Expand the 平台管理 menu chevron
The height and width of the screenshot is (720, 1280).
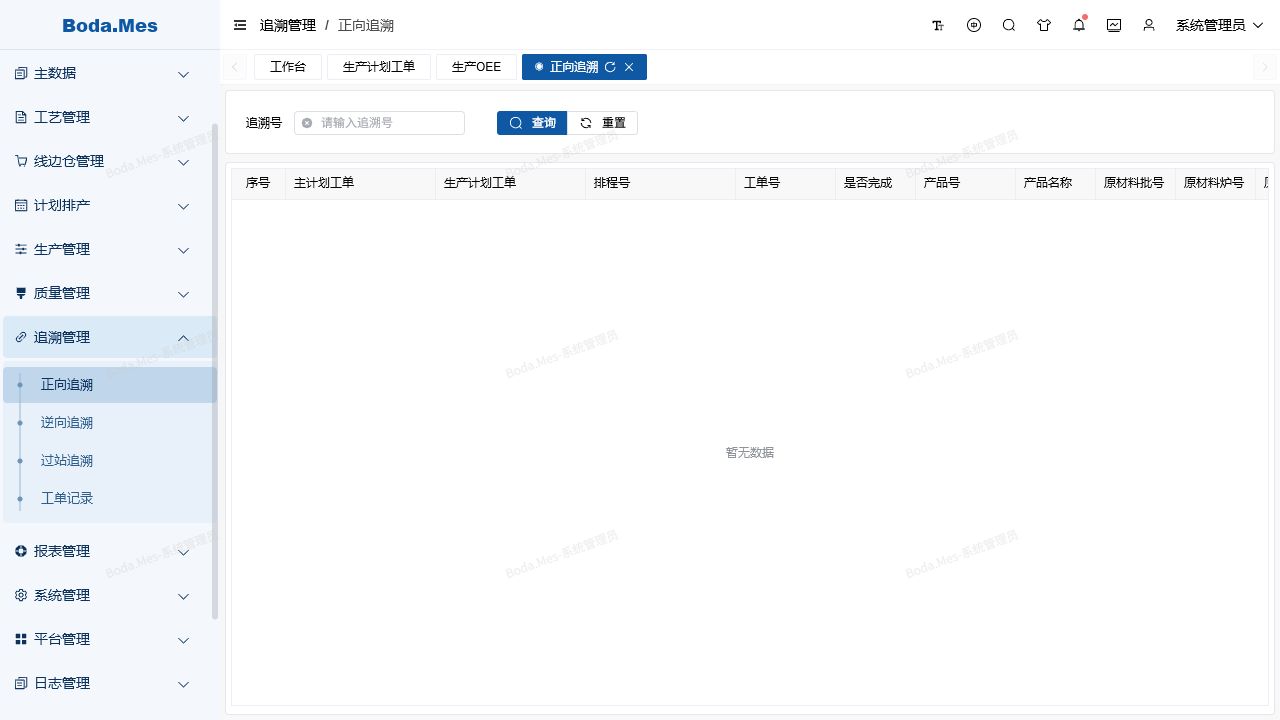pos(183,639)
